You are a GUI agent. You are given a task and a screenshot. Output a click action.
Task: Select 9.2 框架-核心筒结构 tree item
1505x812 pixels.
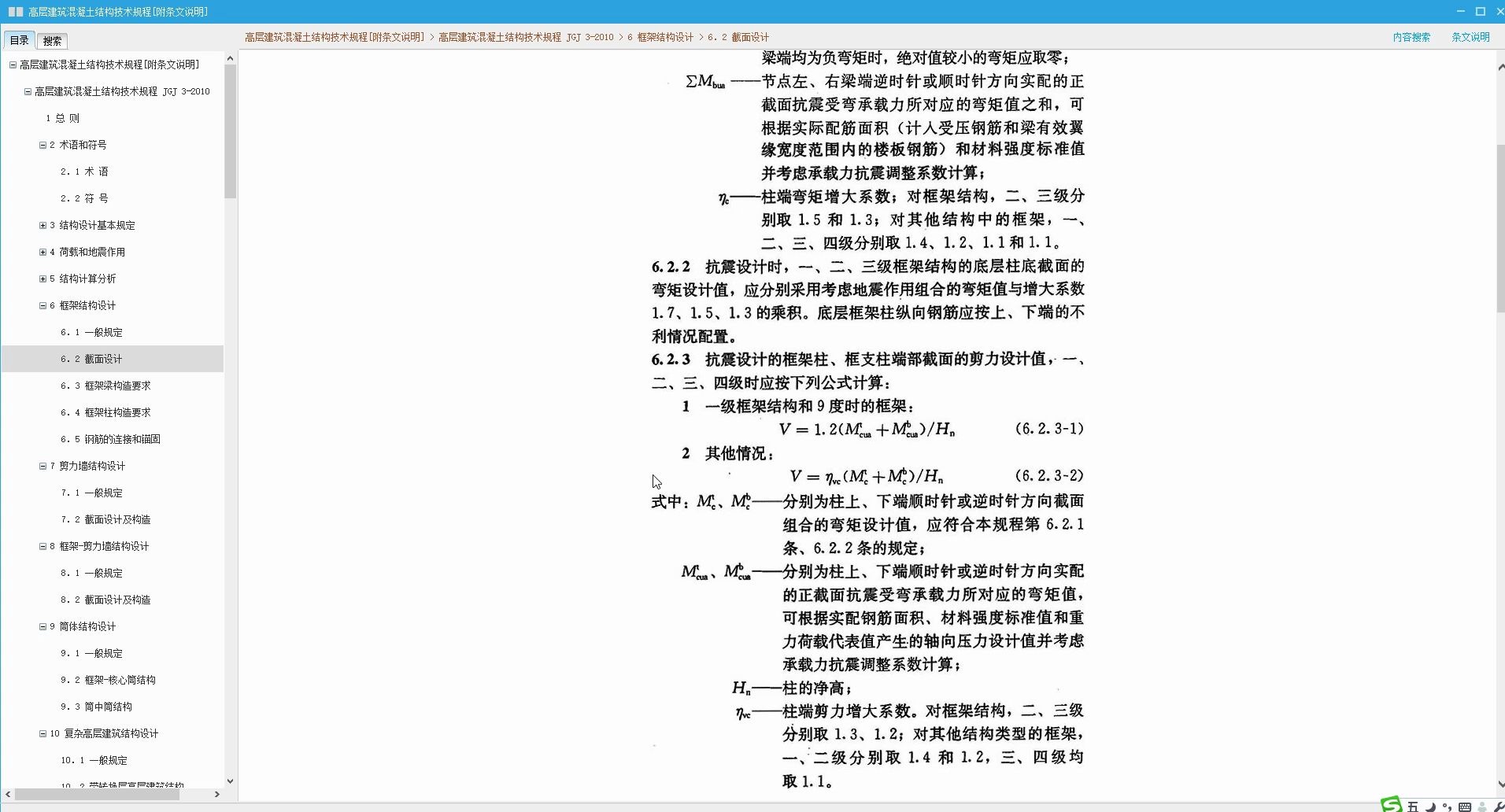[x=108, y=680]
